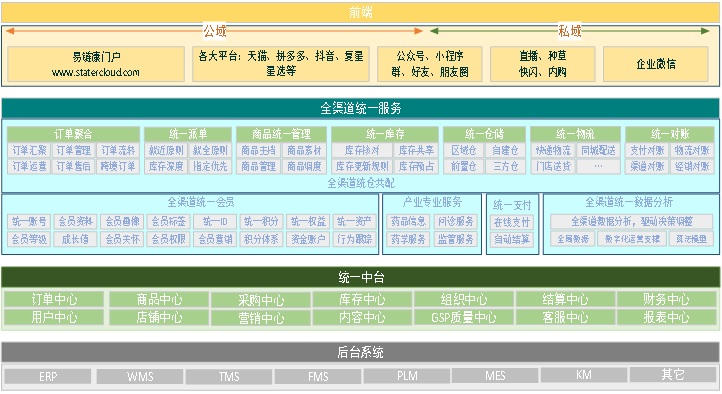Screen dimensions: 722x394
Task: Click the 成长值 cell
Action: point(76,239)
